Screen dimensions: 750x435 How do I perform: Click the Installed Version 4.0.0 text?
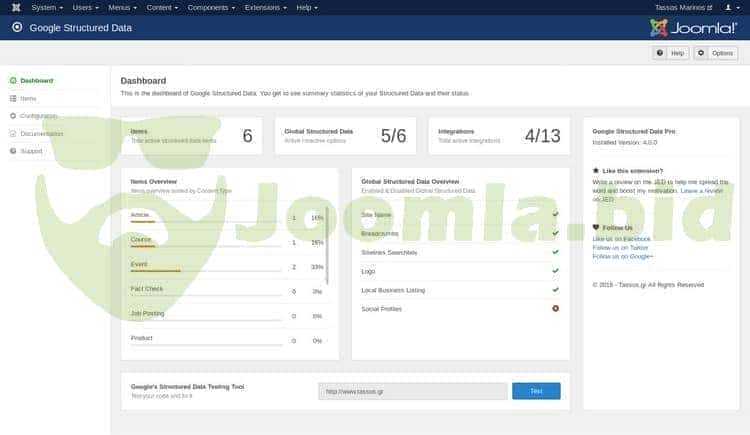coord(625,143)
